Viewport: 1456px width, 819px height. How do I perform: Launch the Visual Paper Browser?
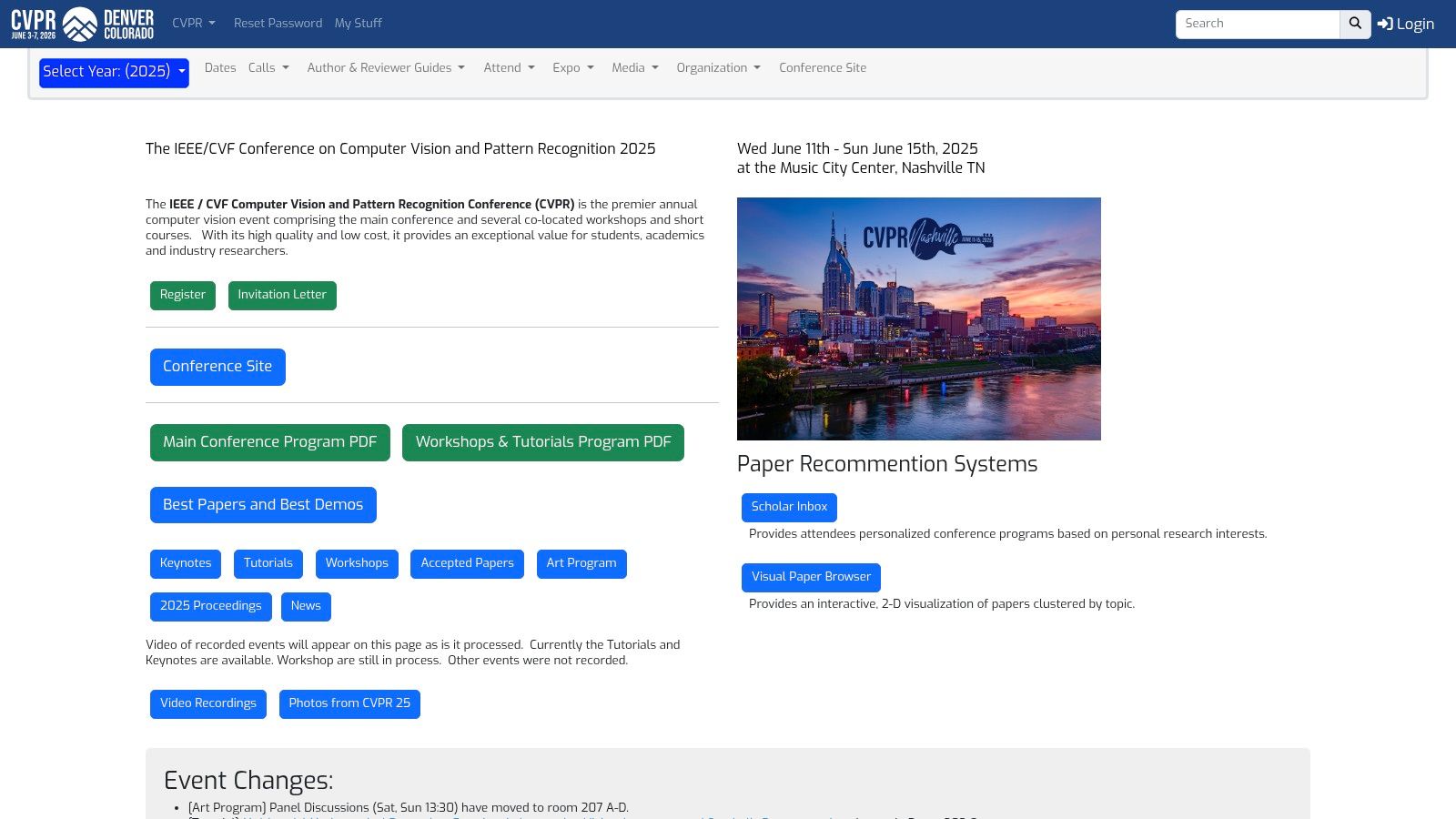click(811, 577)
